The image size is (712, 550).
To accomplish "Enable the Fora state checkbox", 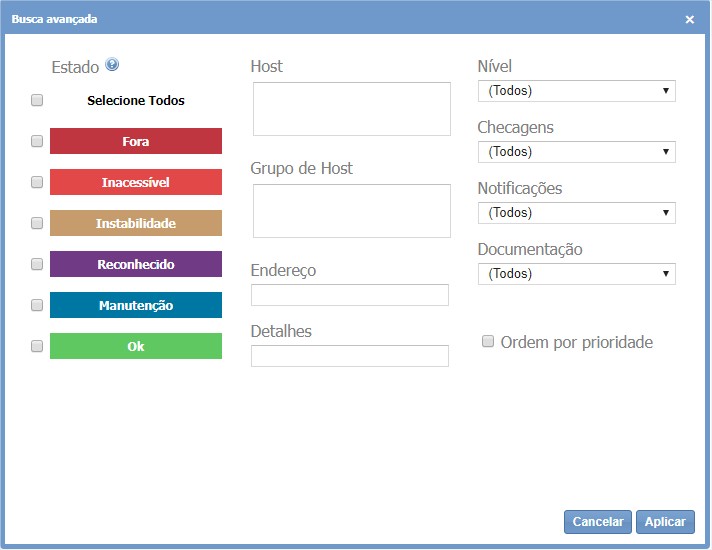I will tap(37, 141).
